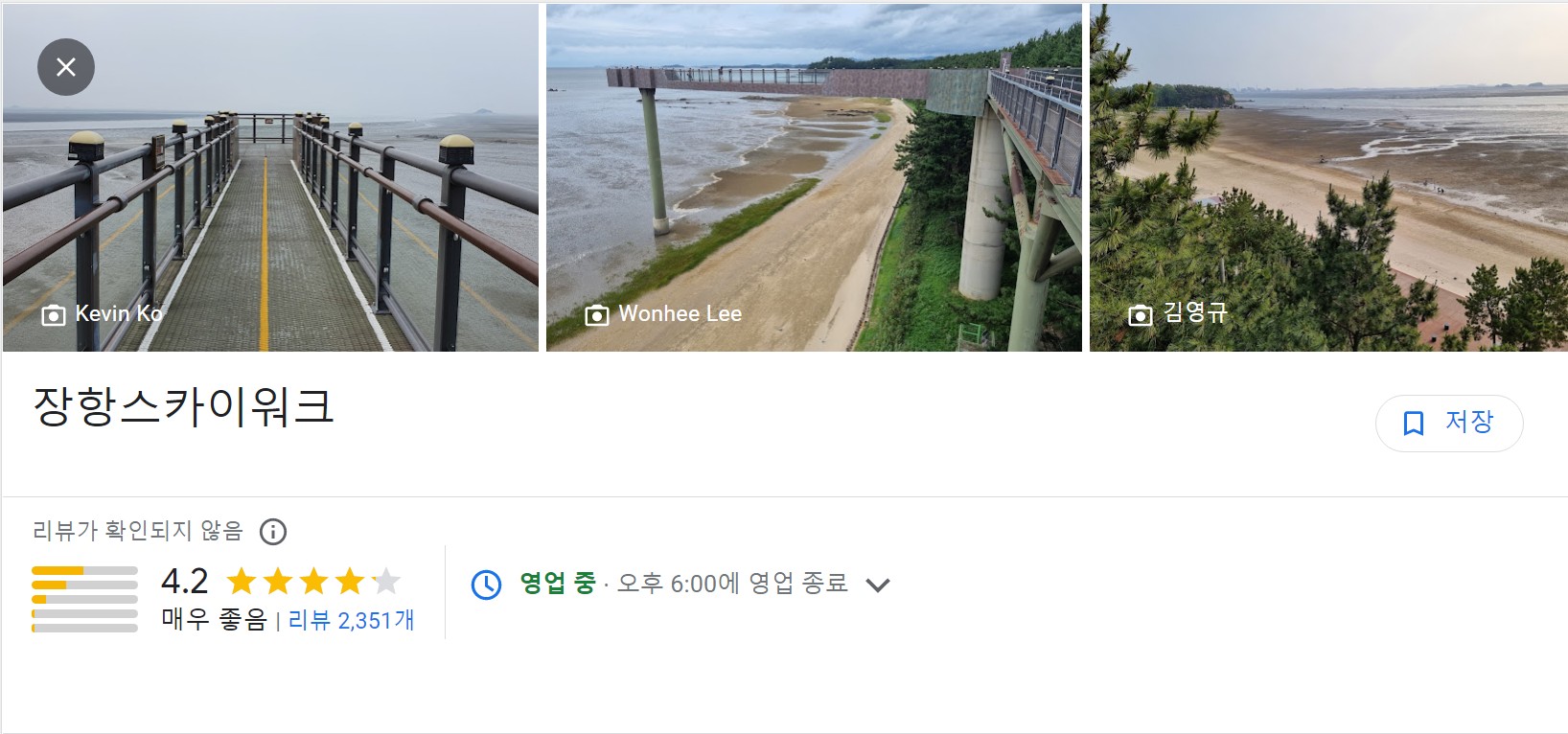Click the camera icon on 김영규's photo
The width and height of the screenshot is (1568, 734).
1140,314
